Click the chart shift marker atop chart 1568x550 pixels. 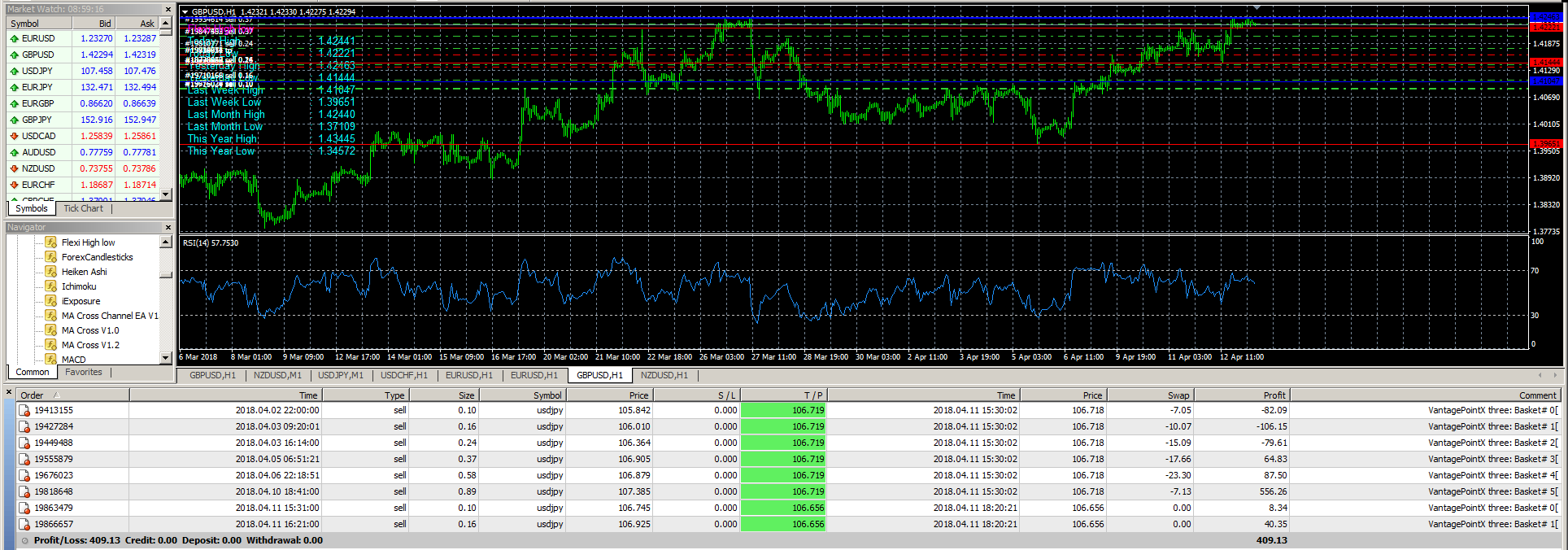1257,7
